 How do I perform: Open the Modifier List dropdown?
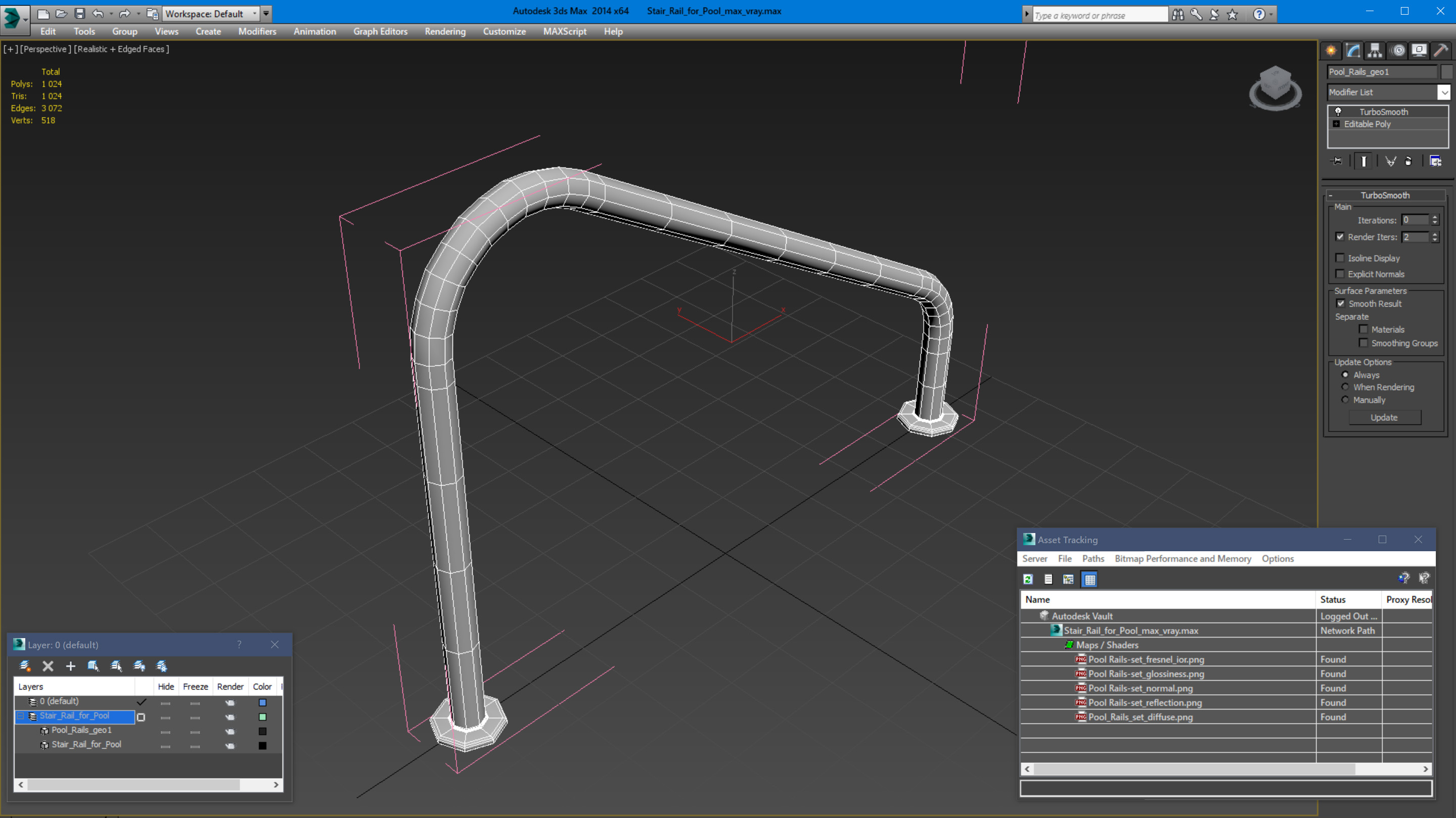(x=1444, y=92)
